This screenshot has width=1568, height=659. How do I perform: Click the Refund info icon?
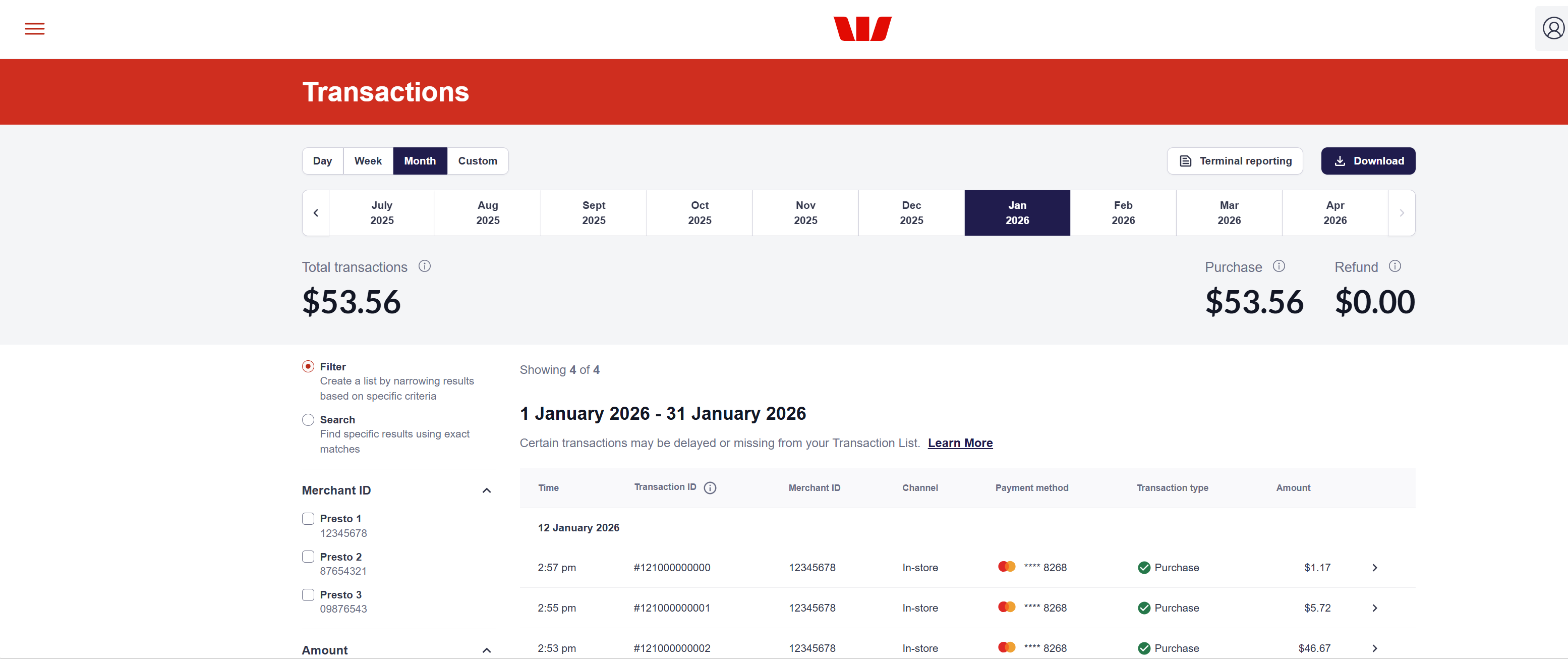click(x=1395, y=266)
